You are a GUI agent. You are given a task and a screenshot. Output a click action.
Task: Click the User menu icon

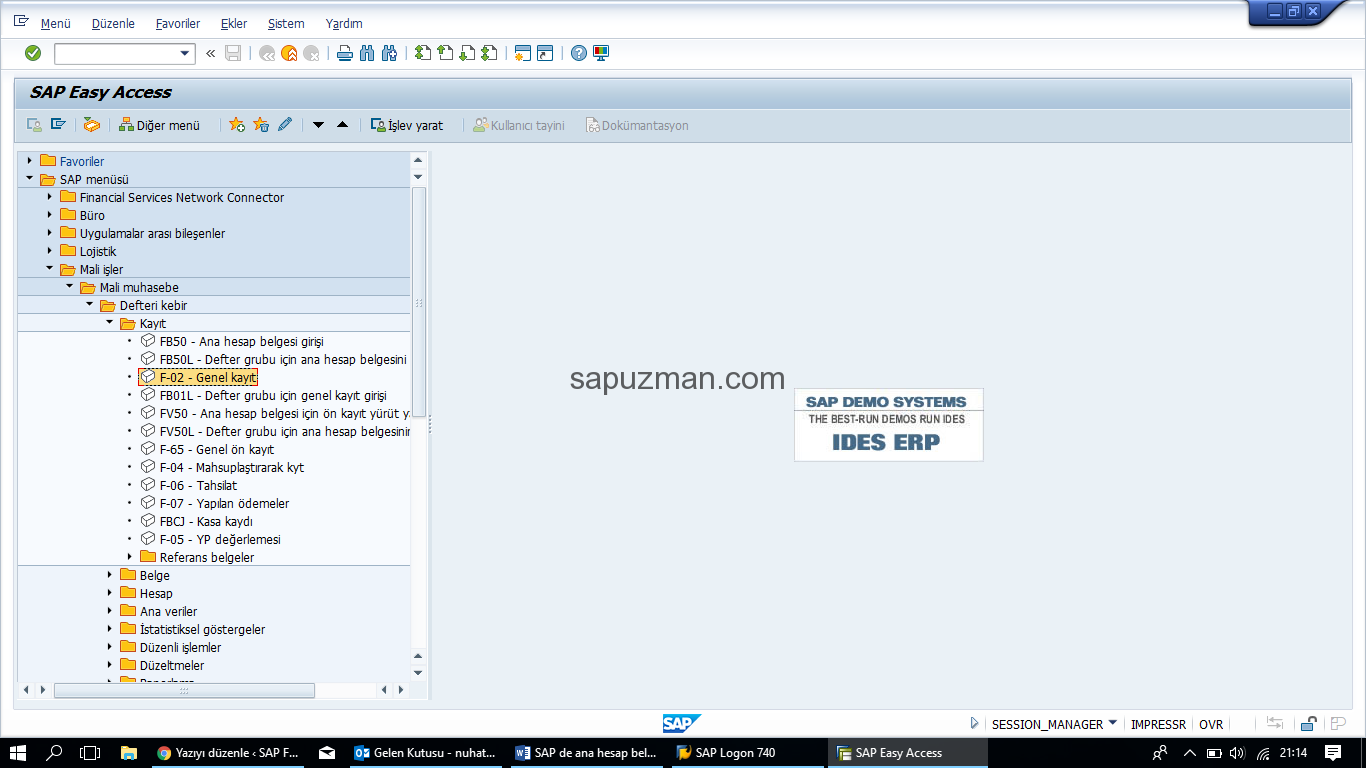click(x=34, y=125)
